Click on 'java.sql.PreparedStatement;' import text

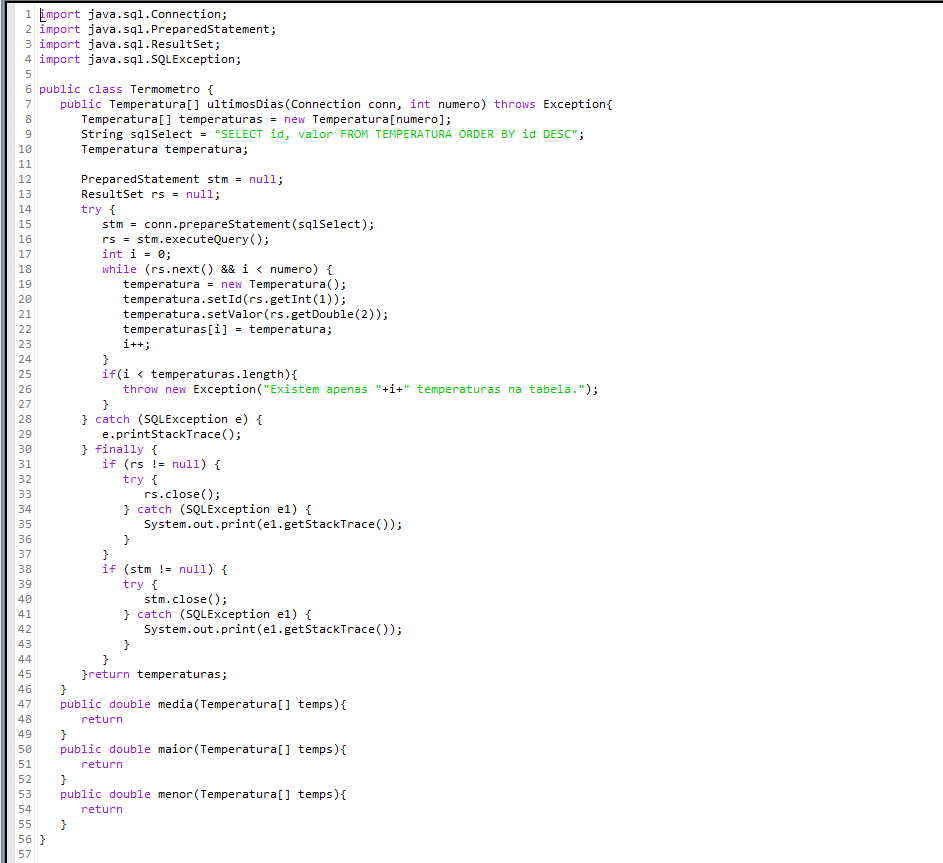point(182,29)
